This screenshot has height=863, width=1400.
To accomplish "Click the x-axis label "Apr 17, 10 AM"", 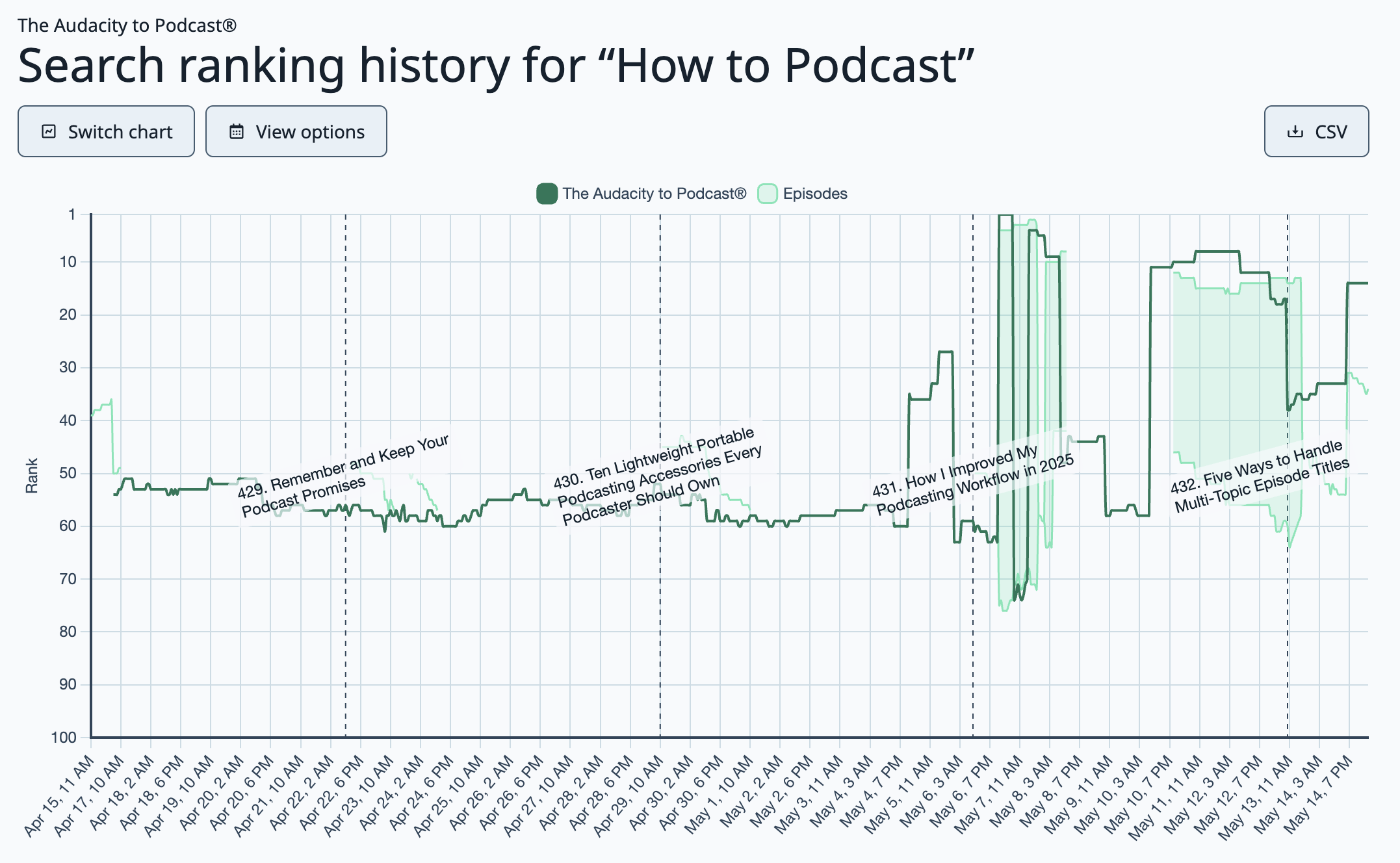I will pyautogui.click(x=89, y=795).
